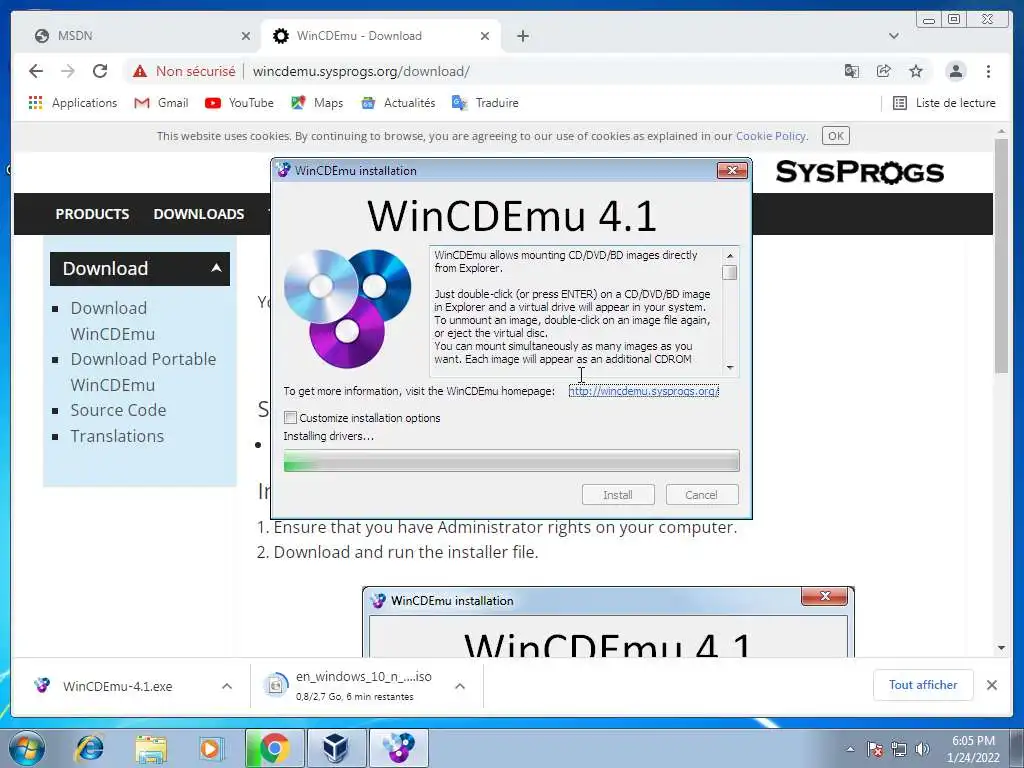This screenshot has height=768, width=1024.
Task: Open the wincdemu.sysprogs.org homepage link
Action: click(x=643, y=391)
